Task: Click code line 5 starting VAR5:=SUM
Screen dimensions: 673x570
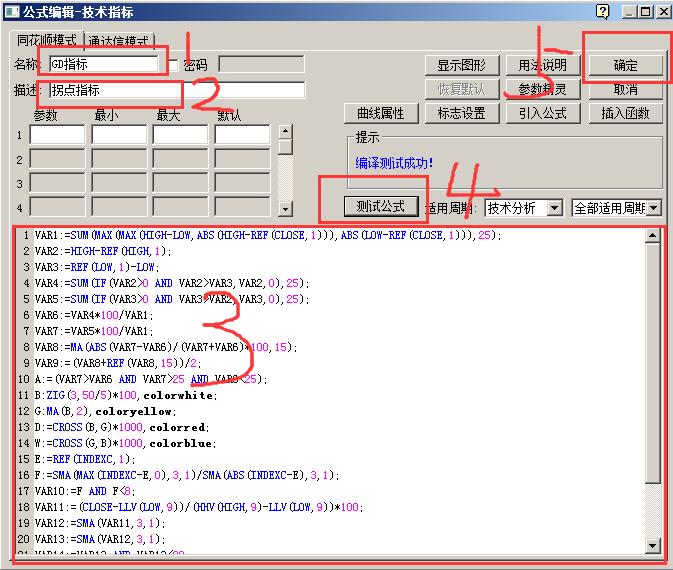Action: 172,299
